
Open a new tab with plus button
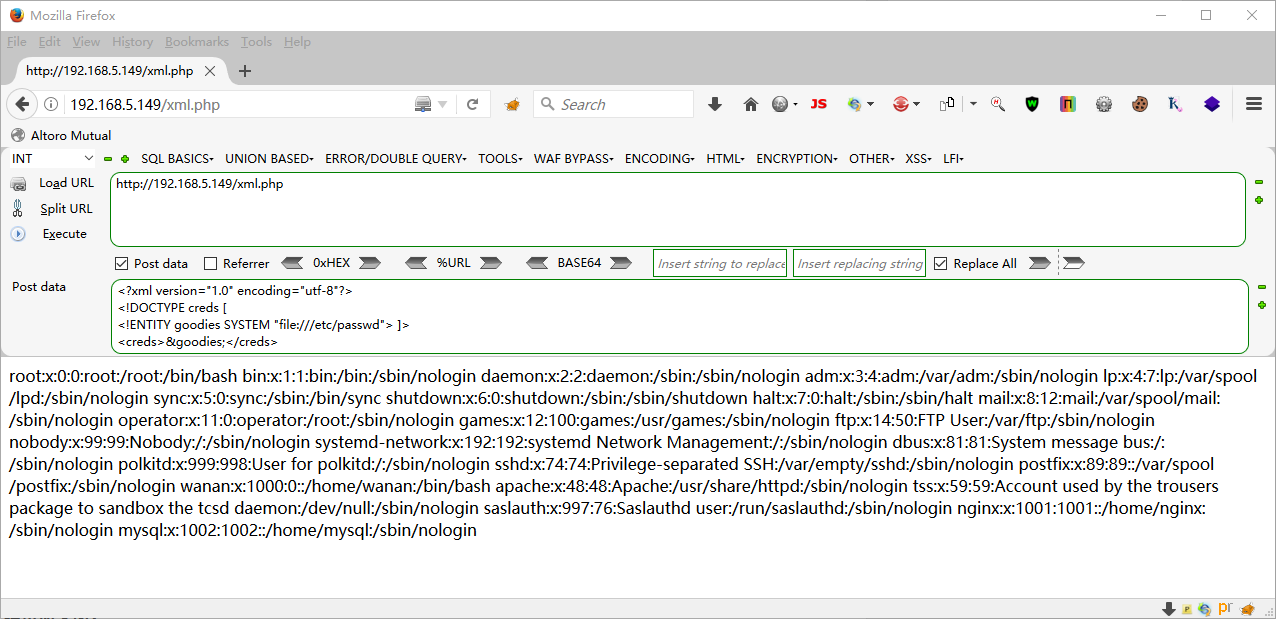pos(245,71)
